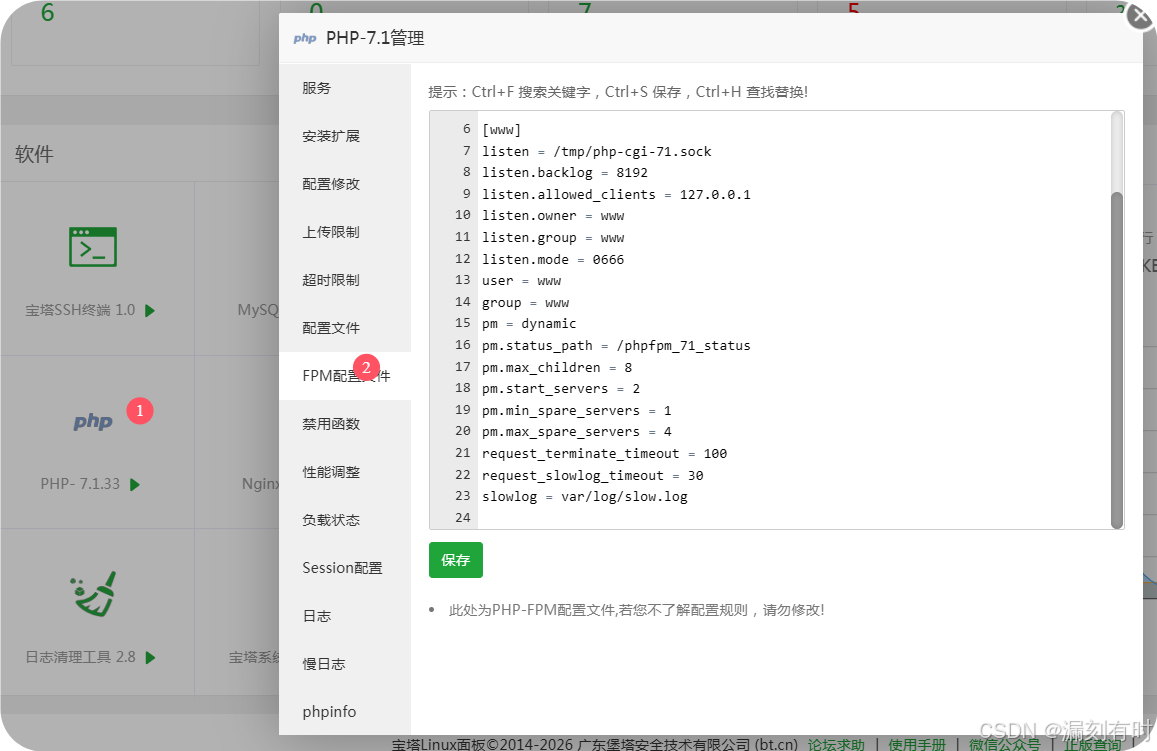Click the [www] section line
1157x751 pixels.
coord(502,130)
